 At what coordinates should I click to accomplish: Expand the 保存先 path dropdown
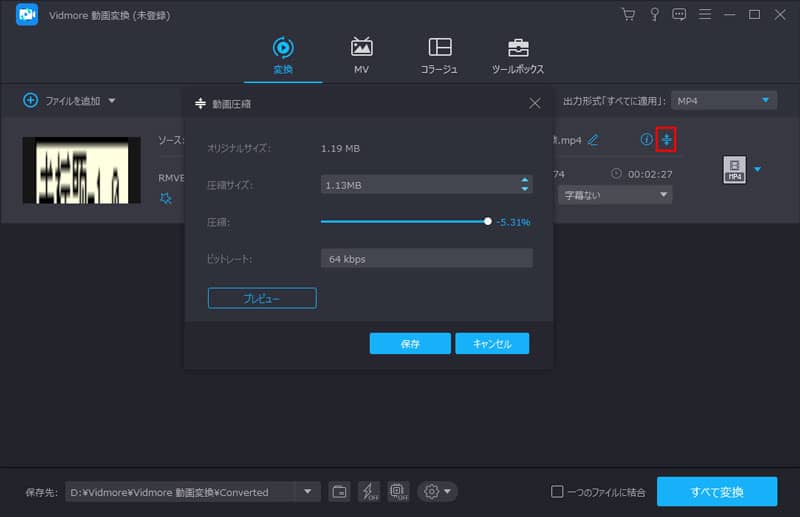pyautogui.click(x=309, y=491)
